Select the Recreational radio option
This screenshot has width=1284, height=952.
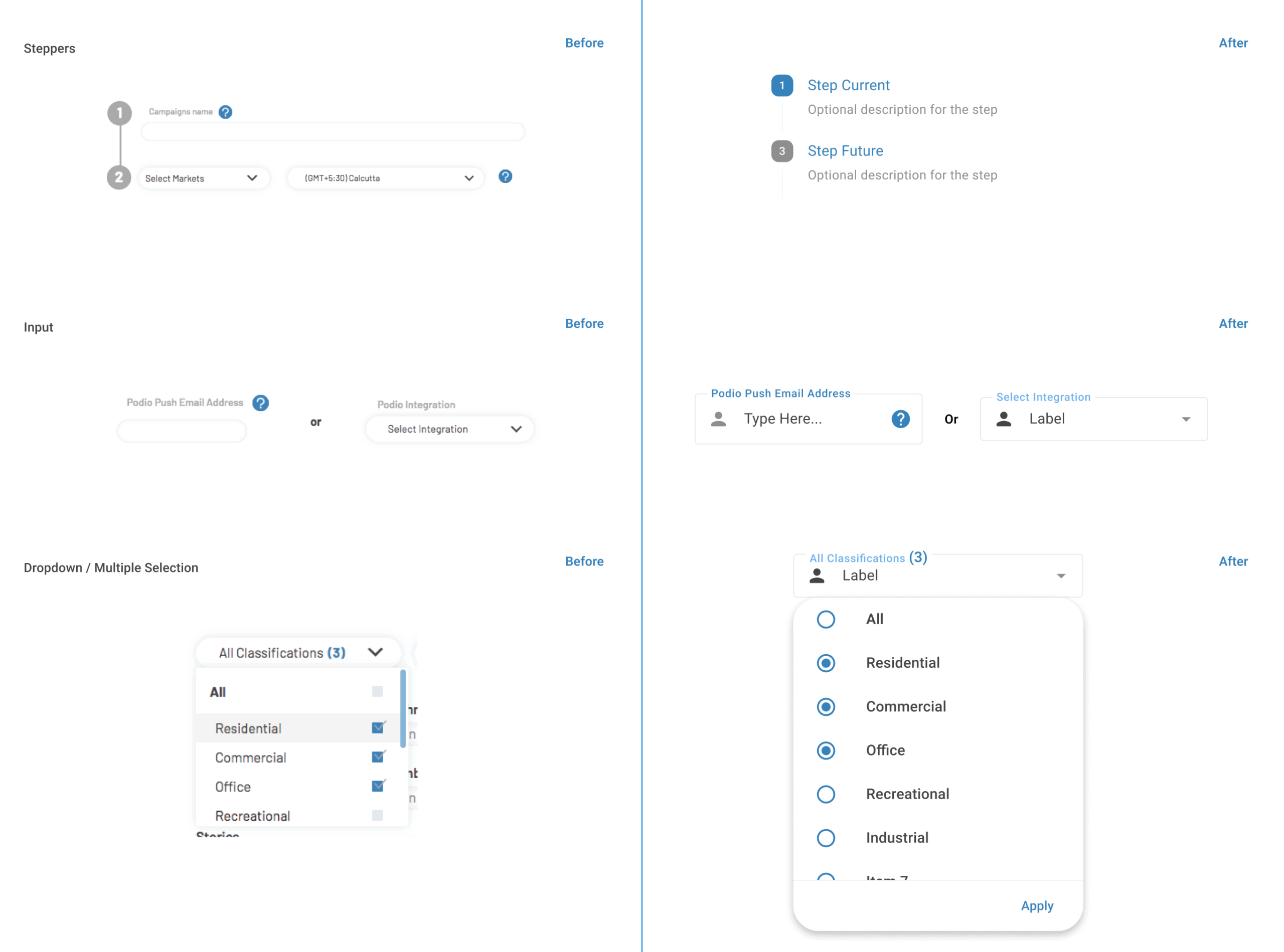click(826, 795)
